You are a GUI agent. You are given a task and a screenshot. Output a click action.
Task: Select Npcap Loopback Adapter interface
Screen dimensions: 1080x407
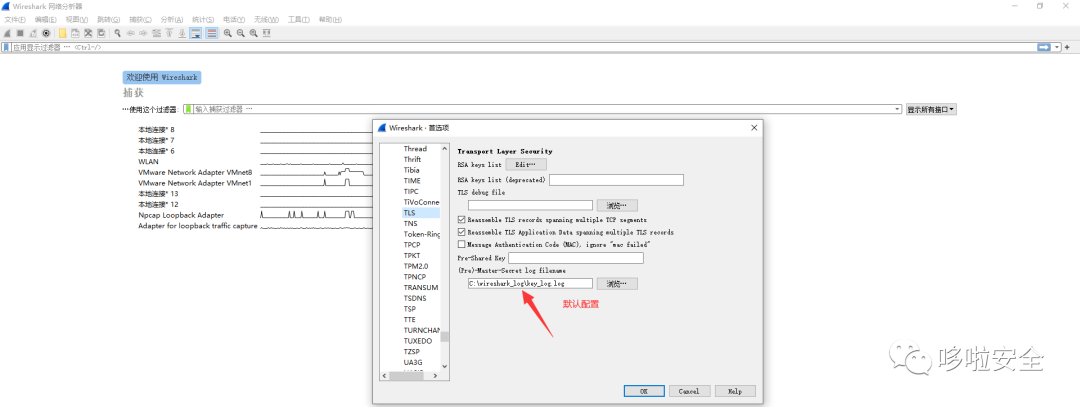click(181, 215)
